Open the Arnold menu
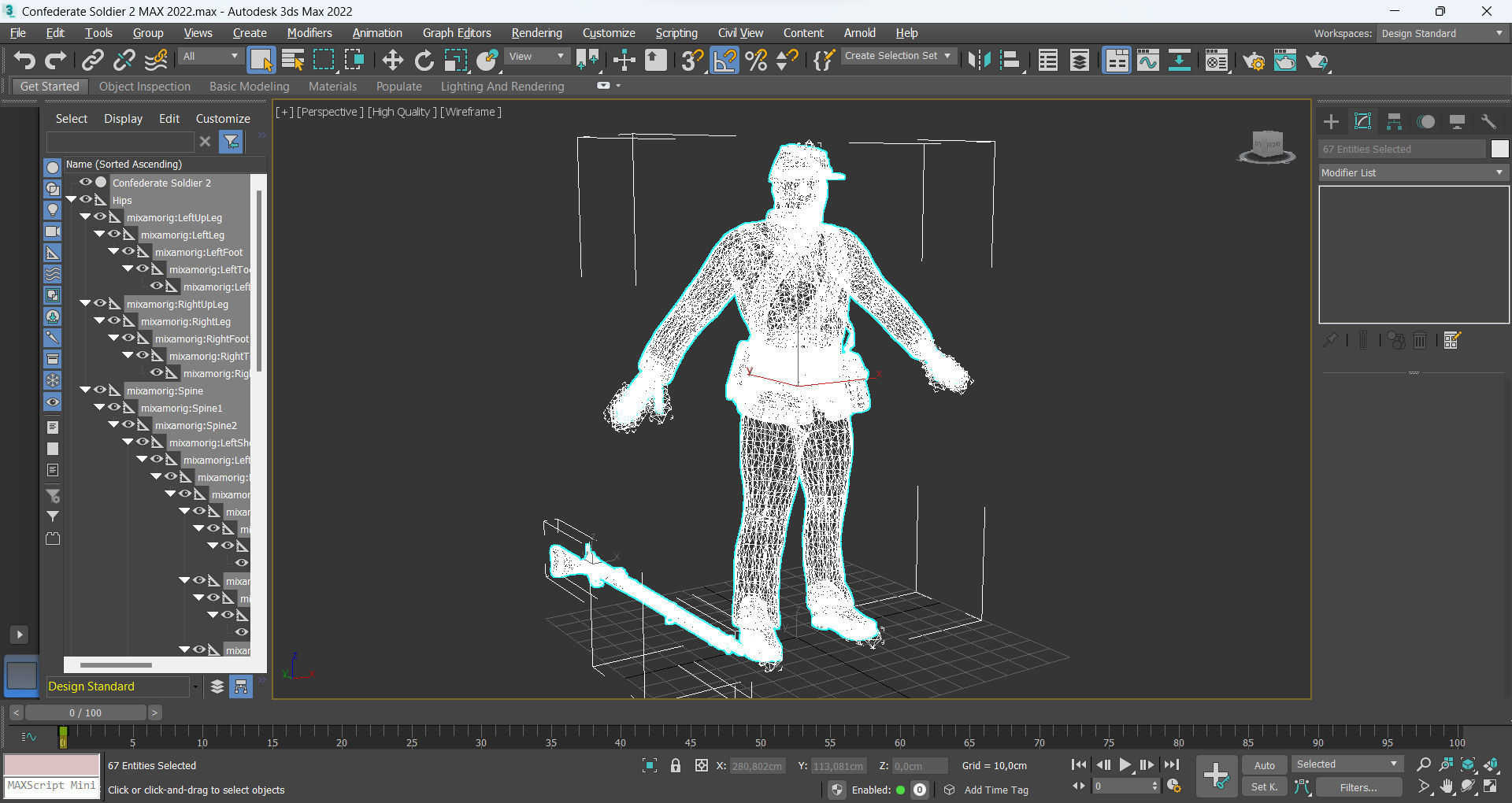The image size is (1512, 803). [x=859, y=33]
